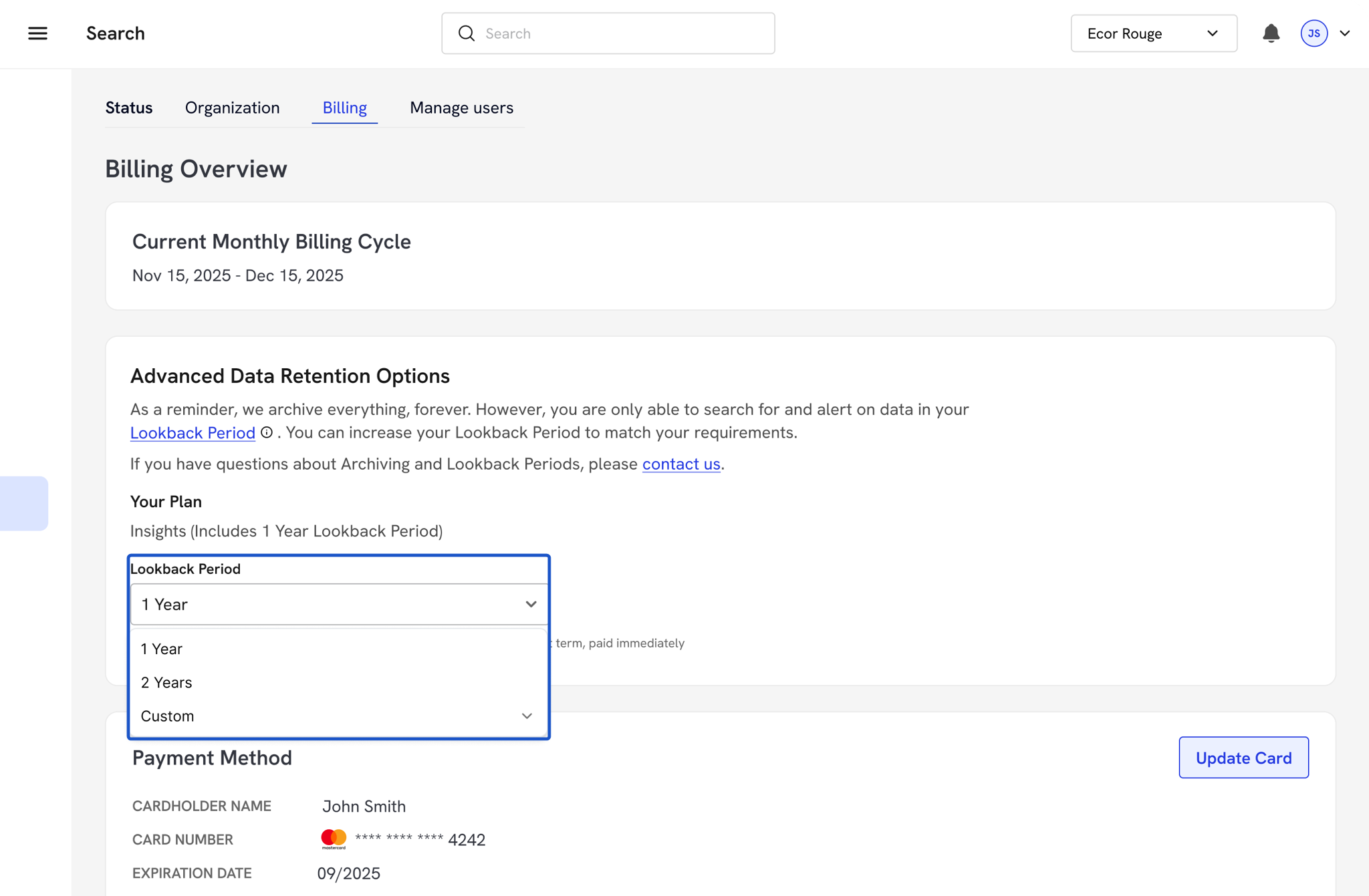Screen dimensions: 1369x896
Task: Select the 1 Year option
Action: tap(162, 649)
